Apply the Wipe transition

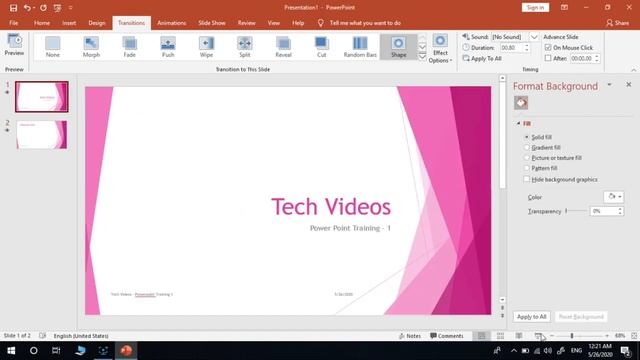click(206, 47)
